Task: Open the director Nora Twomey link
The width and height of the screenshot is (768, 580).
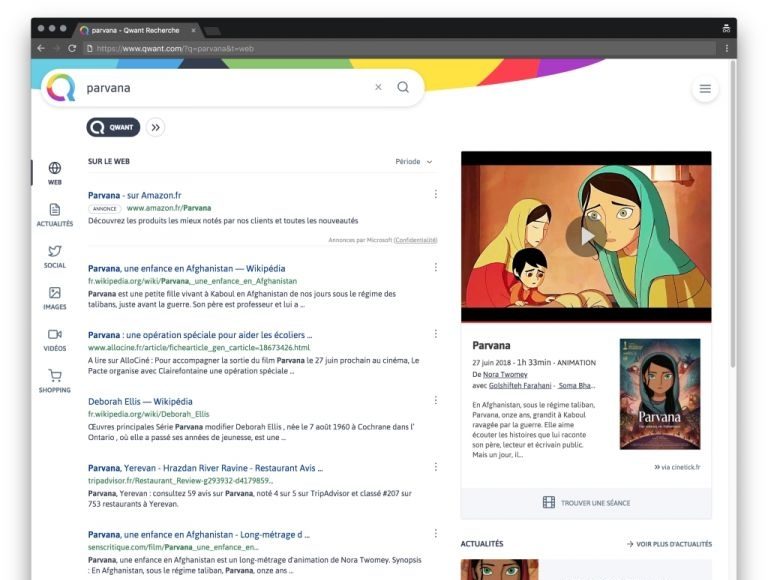Action: tap(505, 374)
